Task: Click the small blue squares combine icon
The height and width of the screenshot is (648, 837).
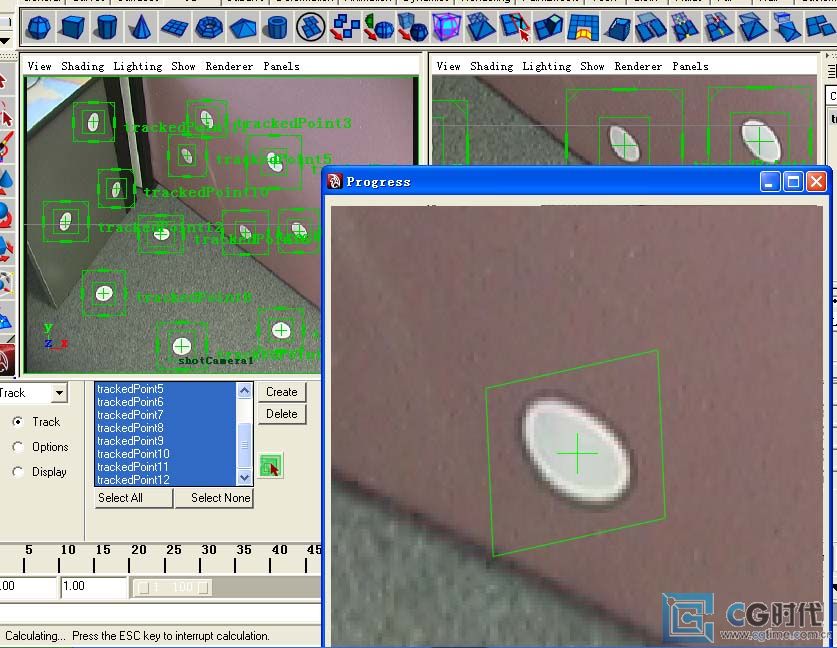Action: click(345, 27)
